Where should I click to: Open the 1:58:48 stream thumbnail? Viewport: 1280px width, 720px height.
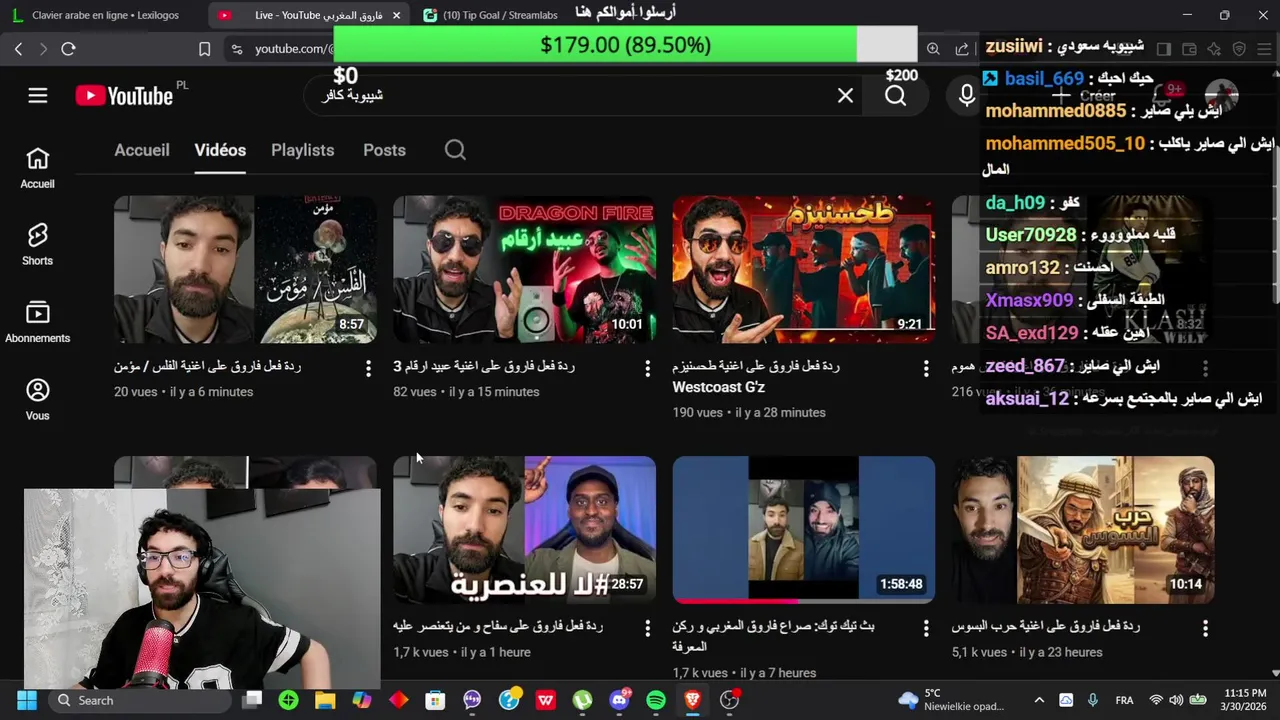(803, 530)
